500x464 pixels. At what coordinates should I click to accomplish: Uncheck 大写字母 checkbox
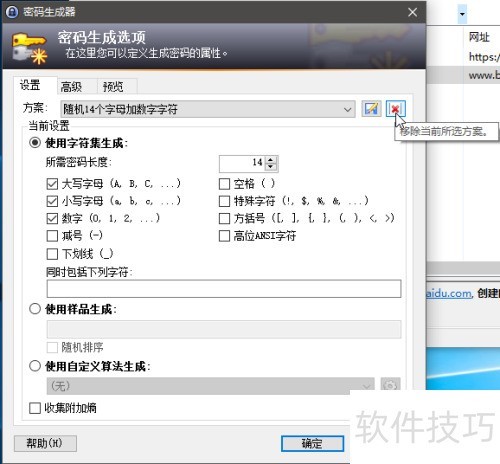point(52,183)
